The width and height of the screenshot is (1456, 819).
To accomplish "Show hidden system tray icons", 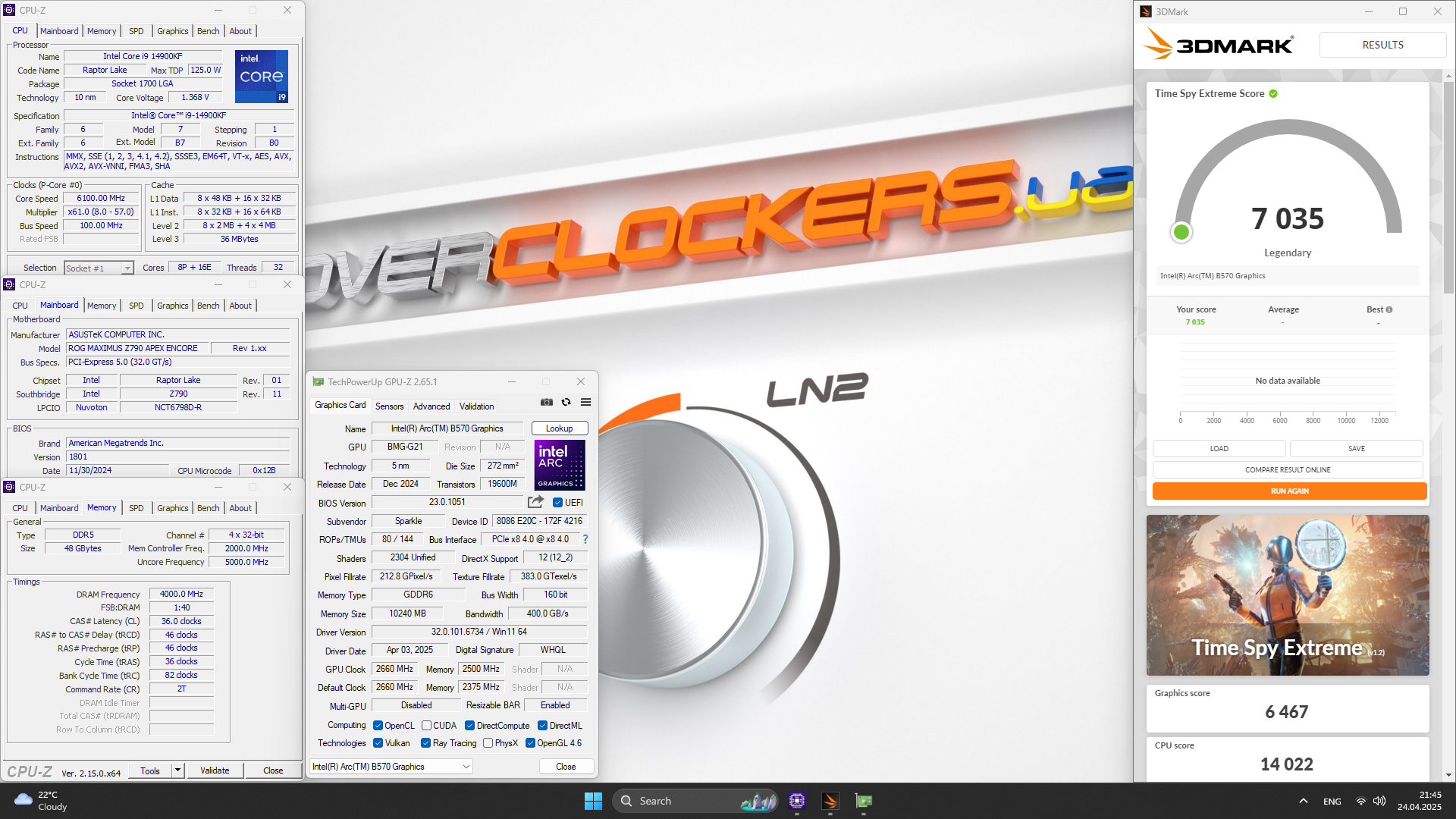I will pyautogui.click(x=1303, y=801).
